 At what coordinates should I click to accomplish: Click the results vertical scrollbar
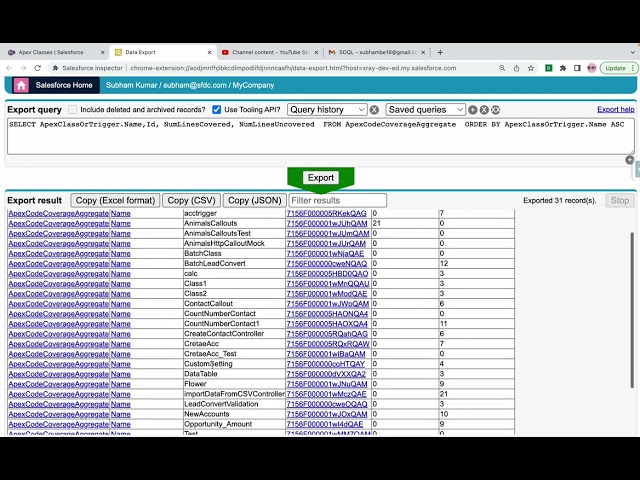(632, 310)
